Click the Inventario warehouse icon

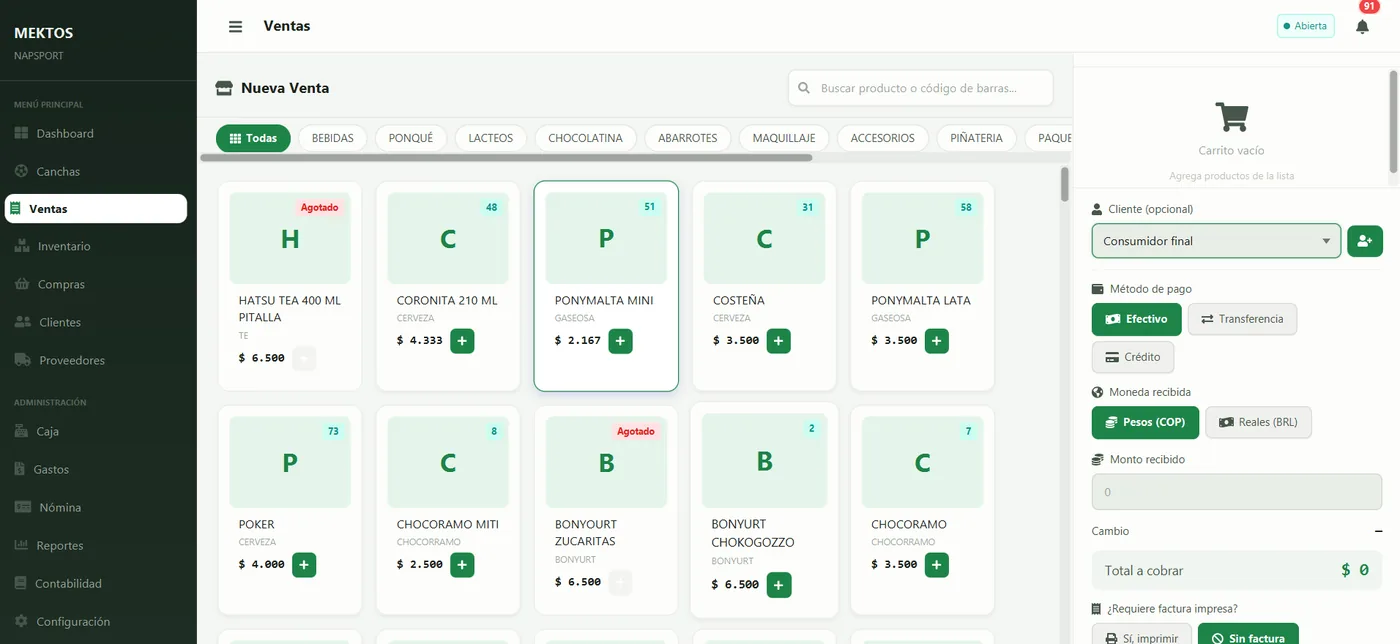pos(23,246)
